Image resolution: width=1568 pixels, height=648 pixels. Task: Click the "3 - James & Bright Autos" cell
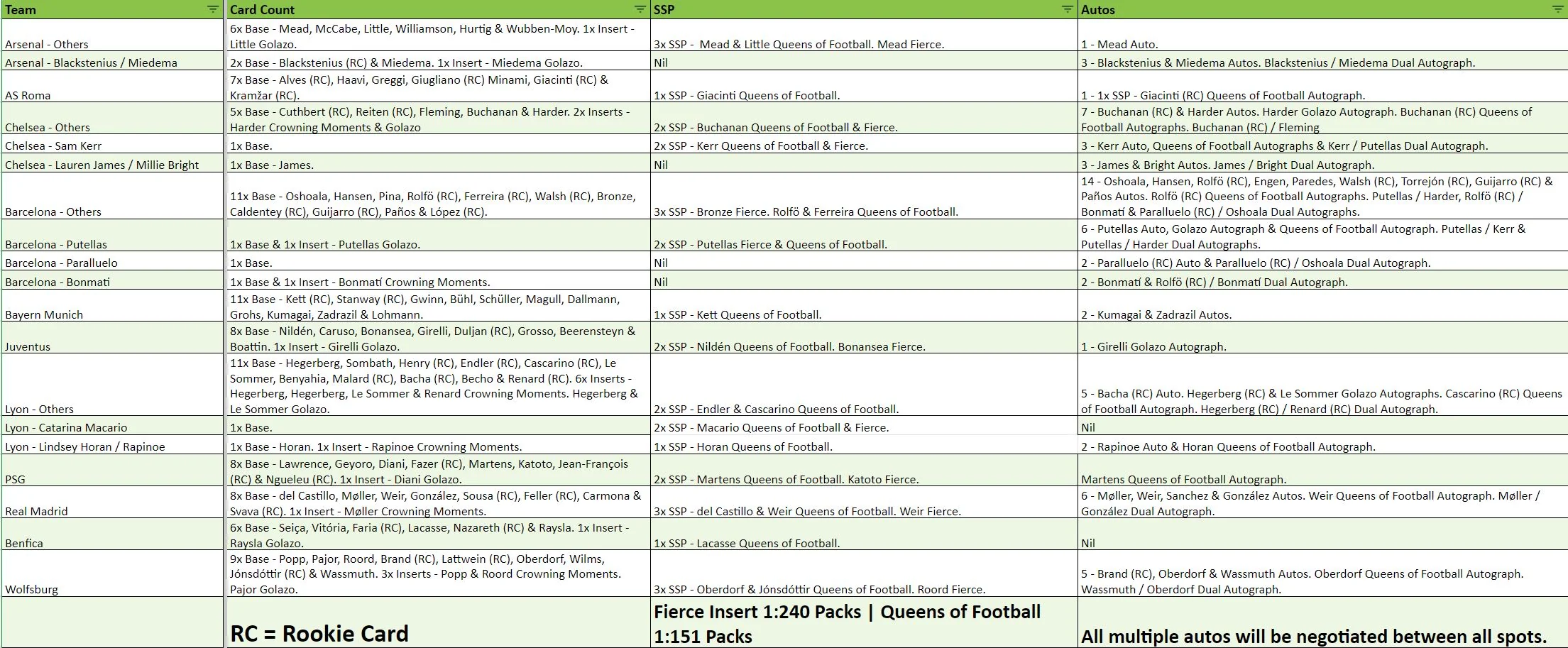pyautogui.click(x=1322, y=164)
